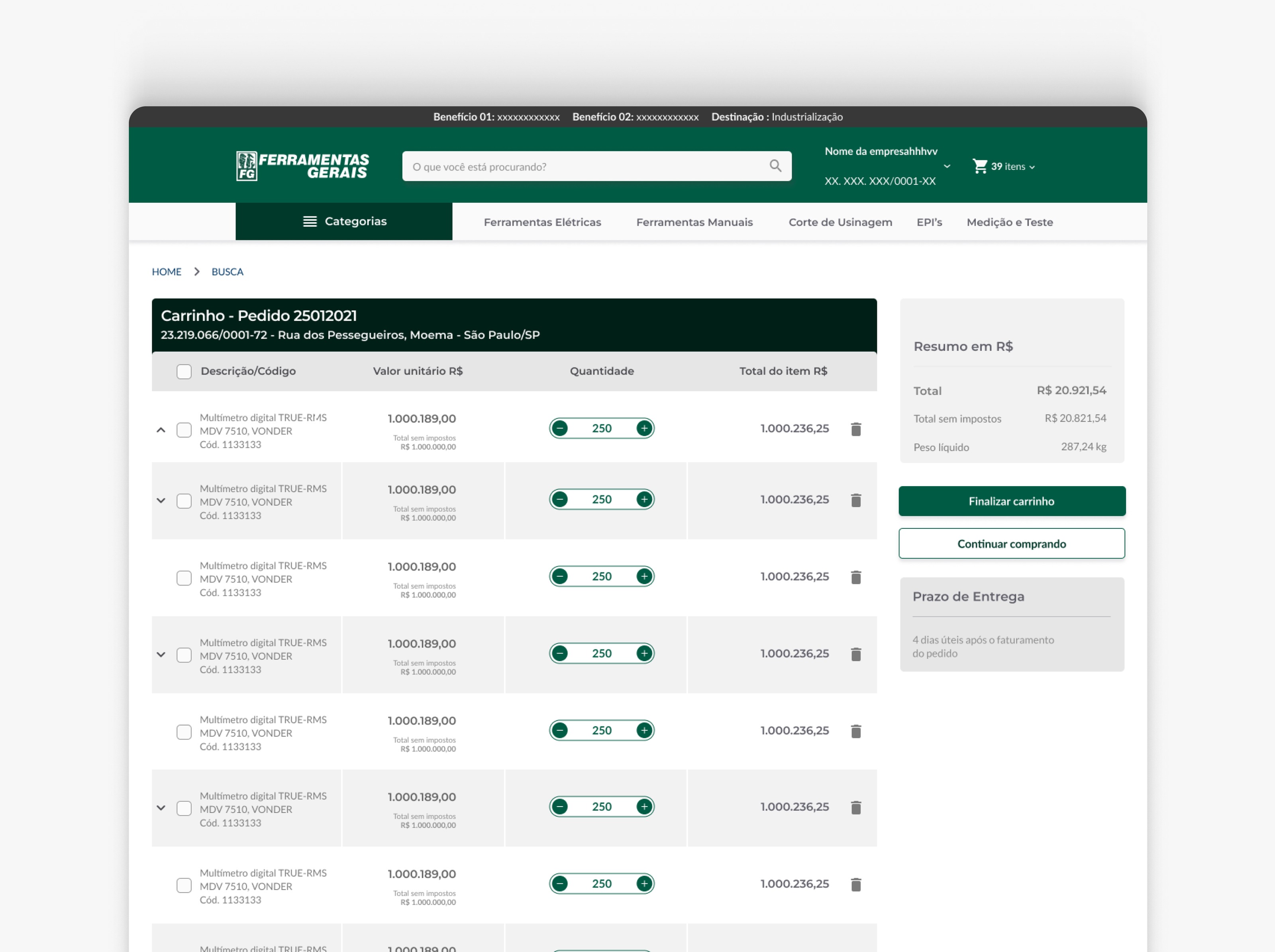This screenshot has height=952, width=1275.
Task: Expand the second cart row details chevron
Action: pyautogui.click(x=161, y=501)
